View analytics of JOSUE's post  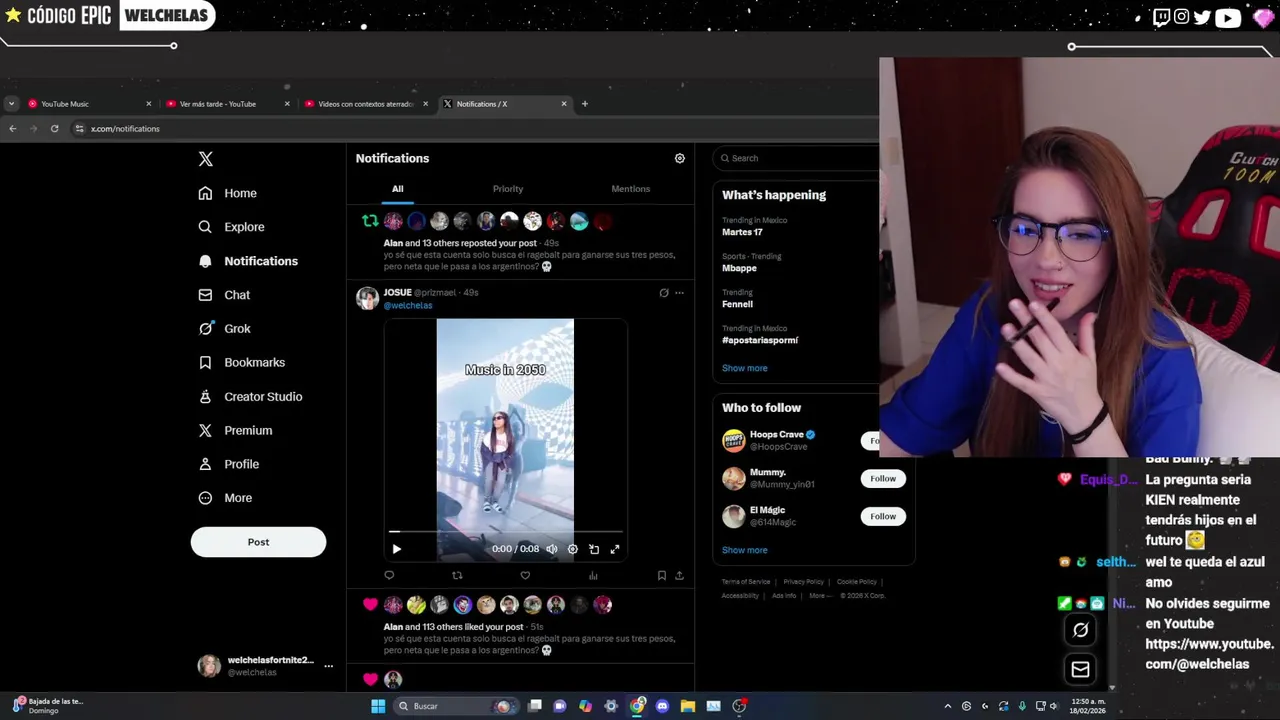point(593,575)
